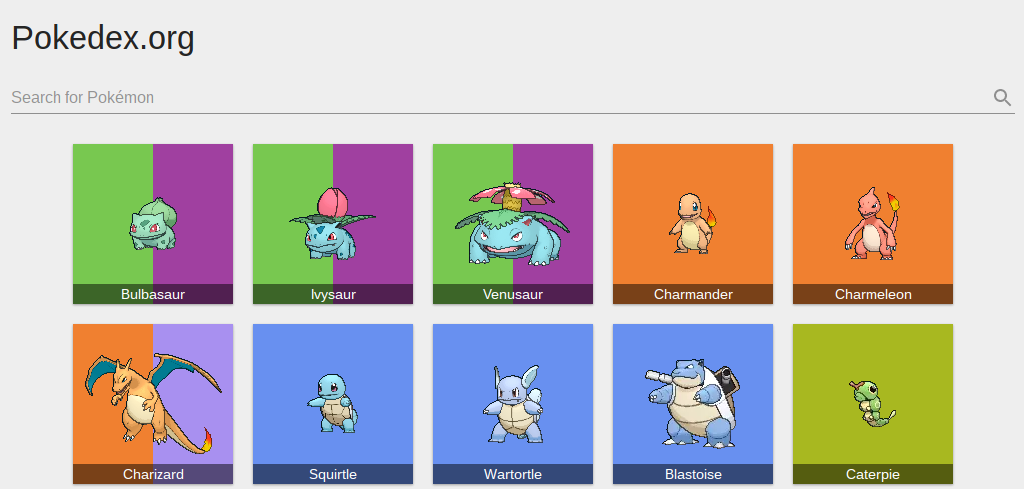
Task: Select the Bulbasaur name label
Action: tap(153, 294)
